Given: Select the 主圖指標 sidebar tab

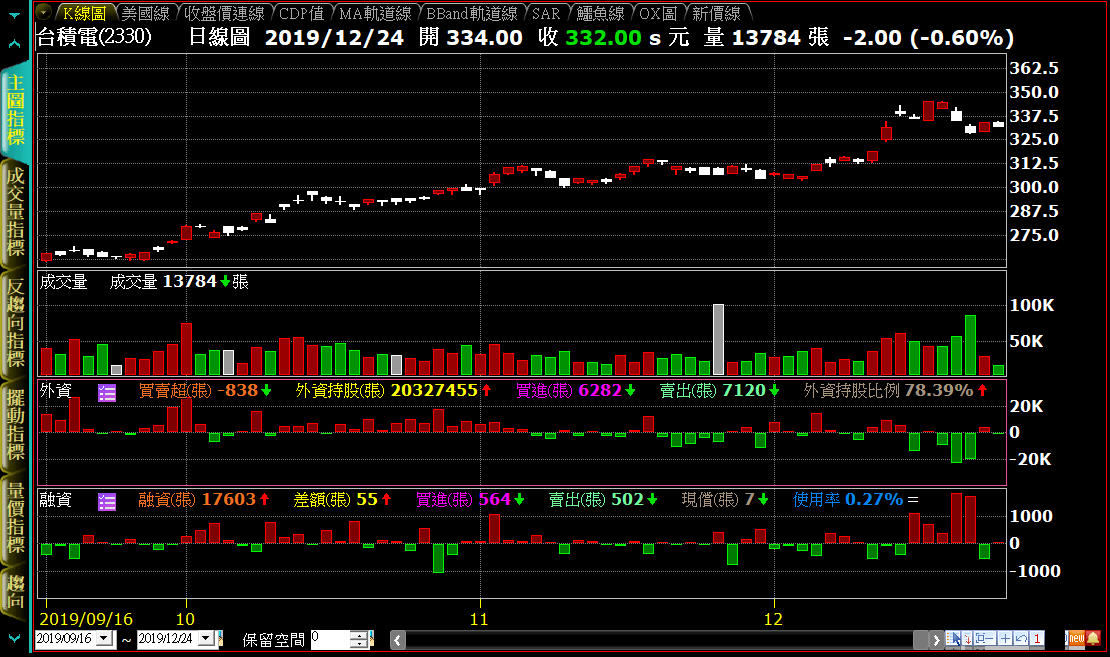Looking at the screenshot, I should 16,110.
